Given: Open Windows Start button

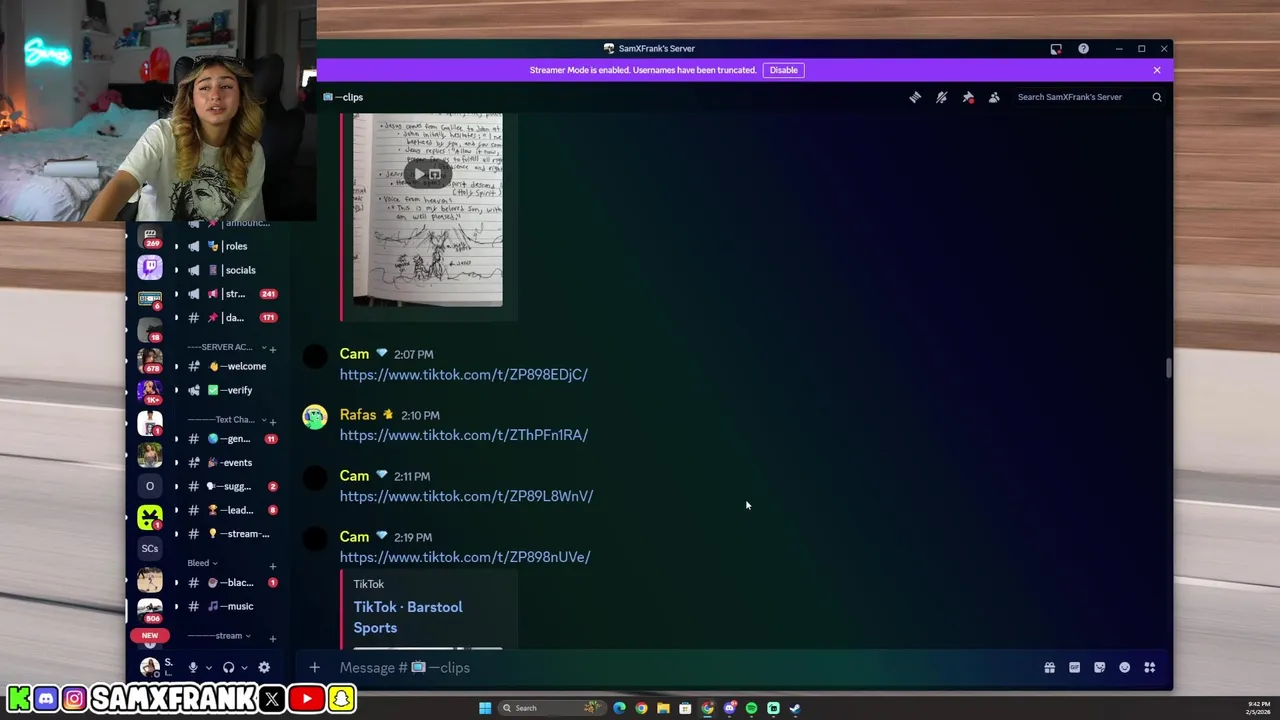Looking at the screenshot, I should click(x=485, y=708).
